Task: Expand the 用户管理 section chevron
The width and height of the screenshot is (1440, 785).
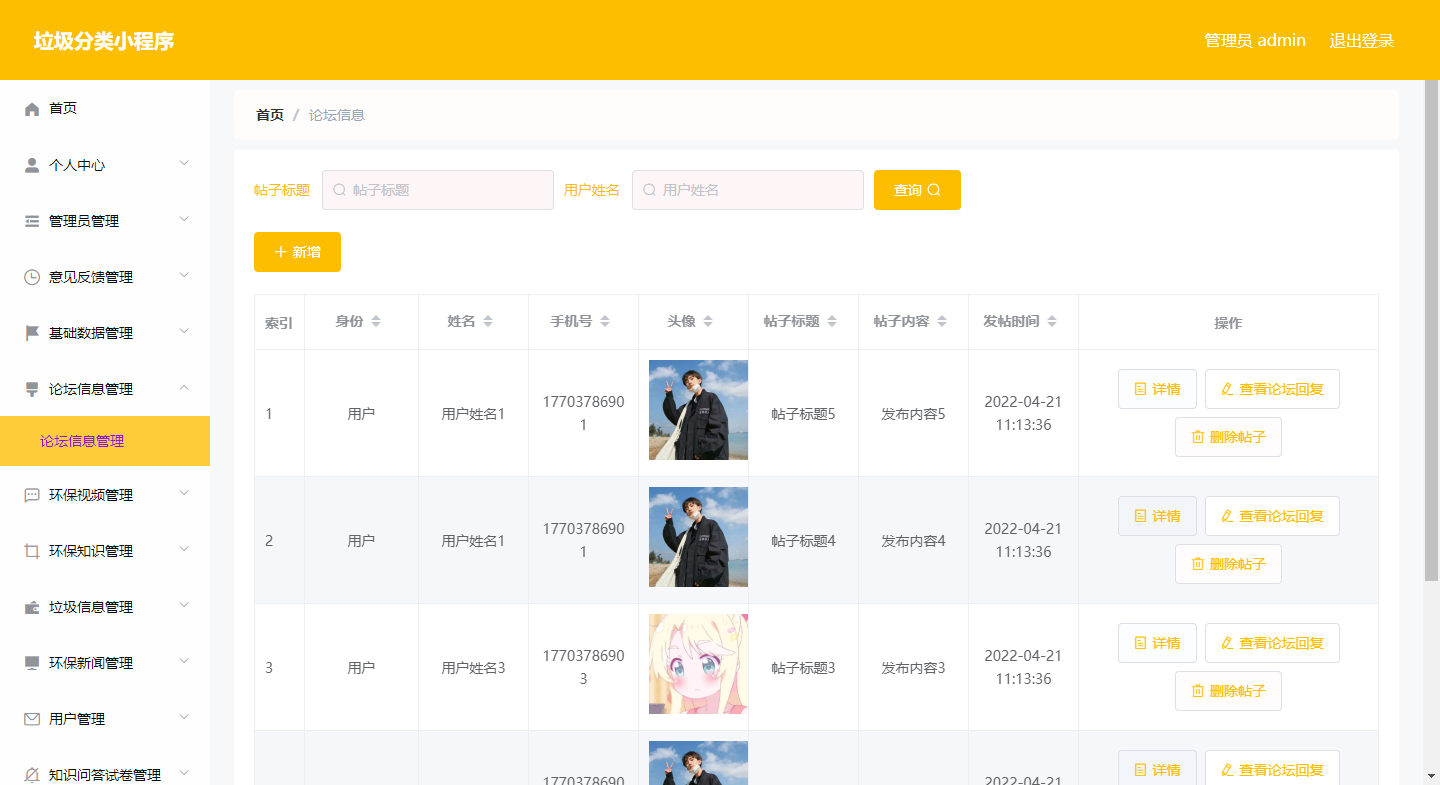Action: tap(184, 717)
